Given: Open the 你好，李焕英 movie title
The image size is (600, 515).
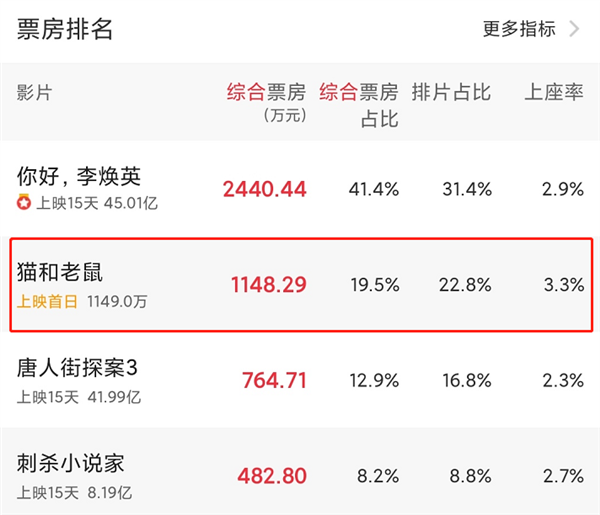Looking at the screenshot, I should 79,176.
